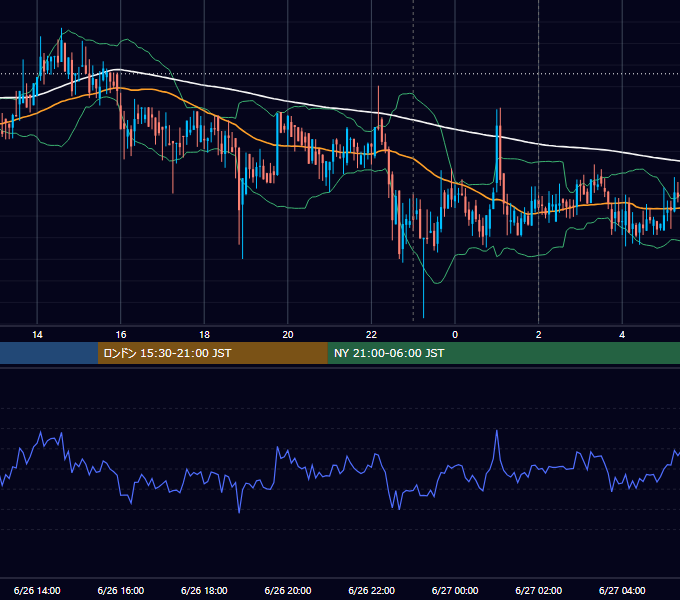The height and width of the screenshot is (600, 680).
Task: Select the 2 hour axis label
Action: tap(539, 335)
